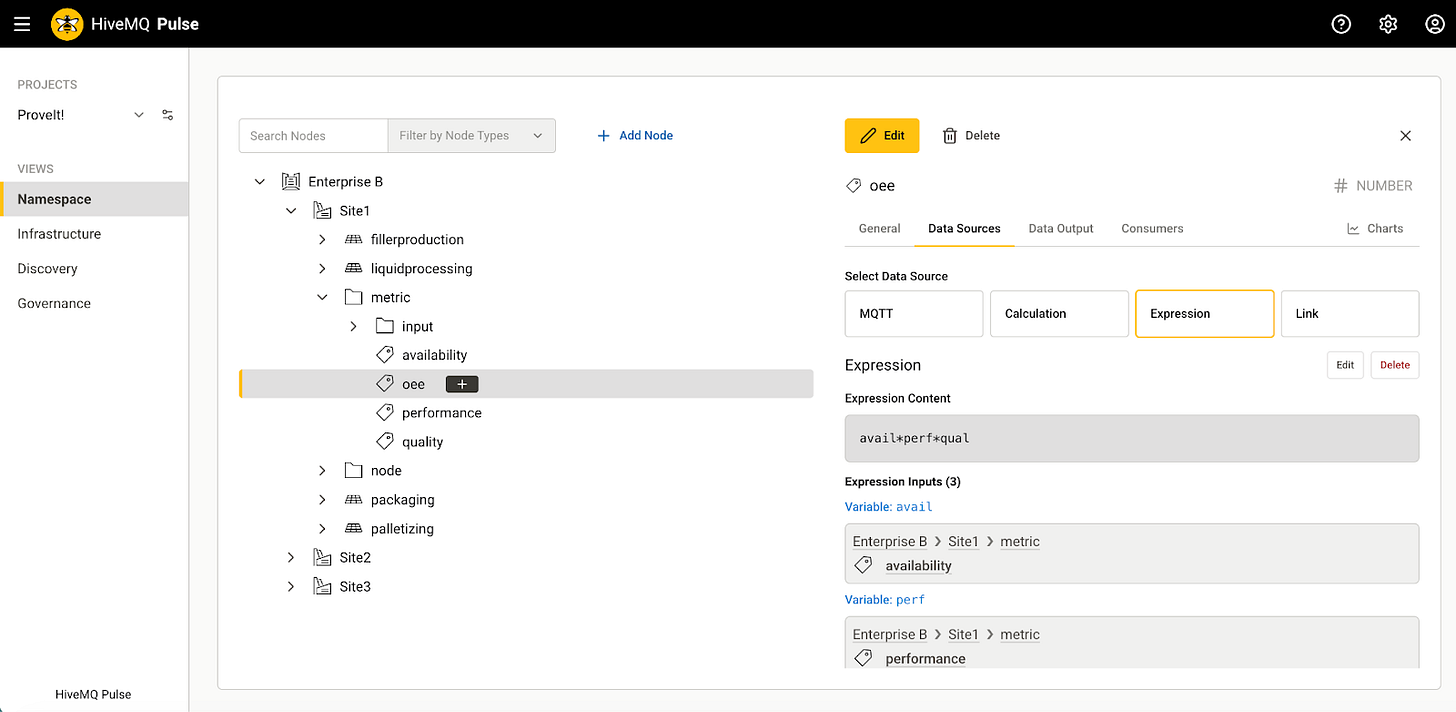The image size is (1456, 712).
Task: Expand the input folder
Action: pos(354,326)
